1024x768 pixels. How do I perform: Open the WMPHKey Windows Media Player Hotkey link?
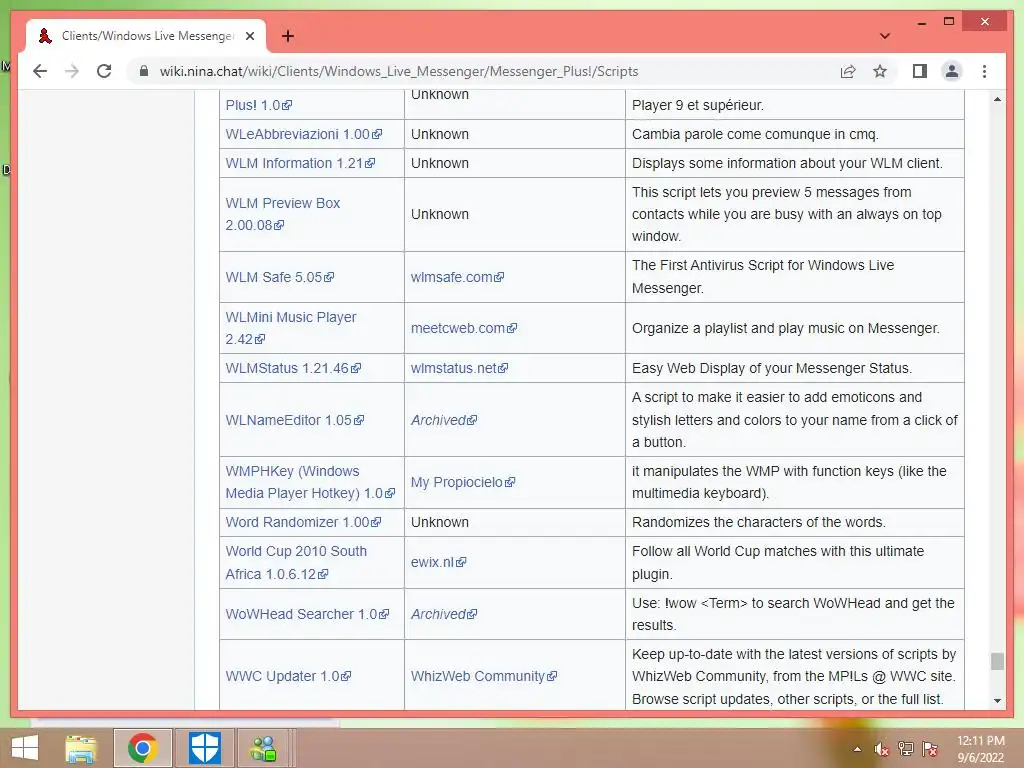pyautogui.click(x=310, y=482)
